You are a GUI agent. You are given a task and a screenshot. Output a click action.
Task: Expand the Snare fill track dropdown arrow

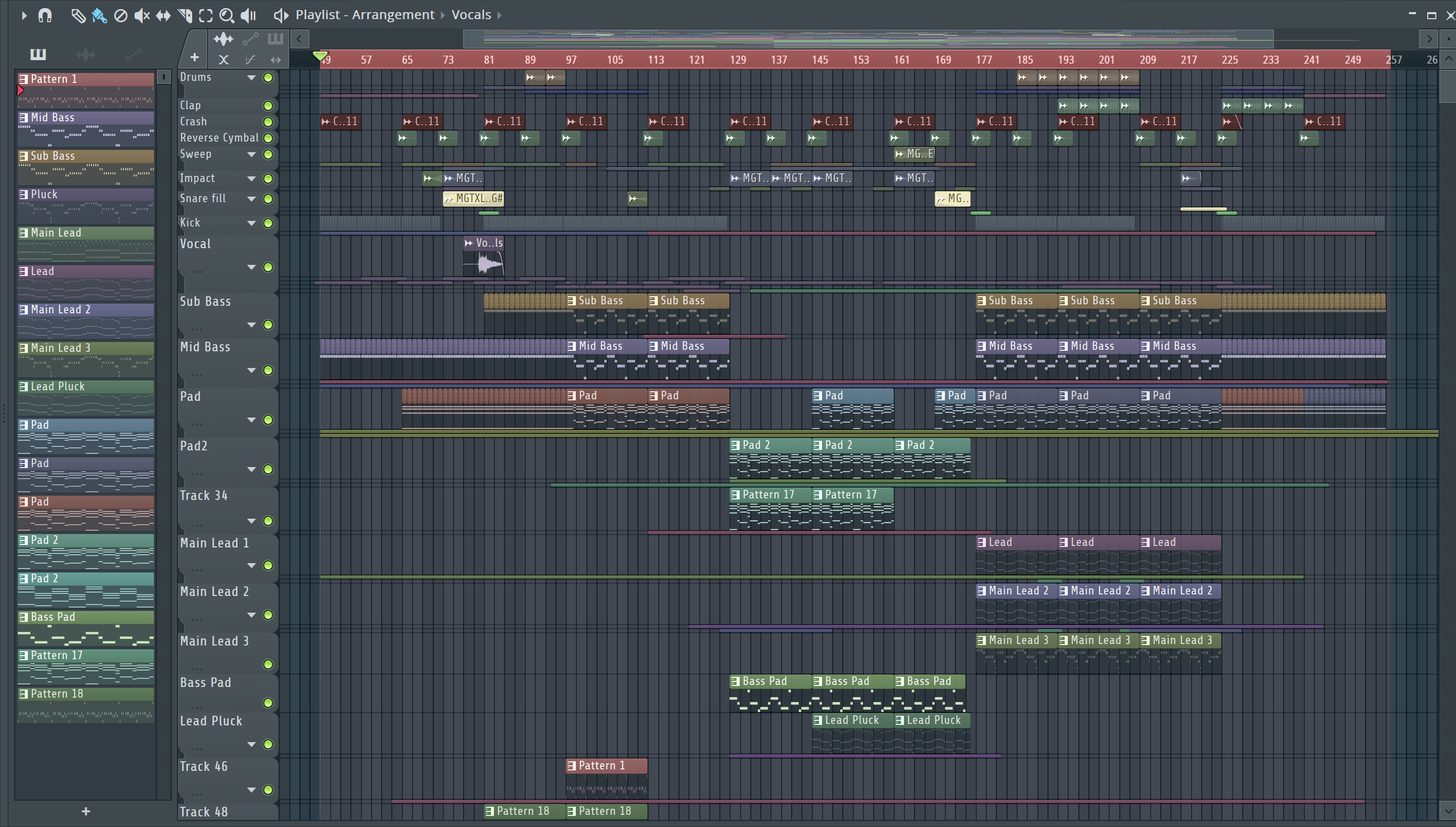point(251,199)
